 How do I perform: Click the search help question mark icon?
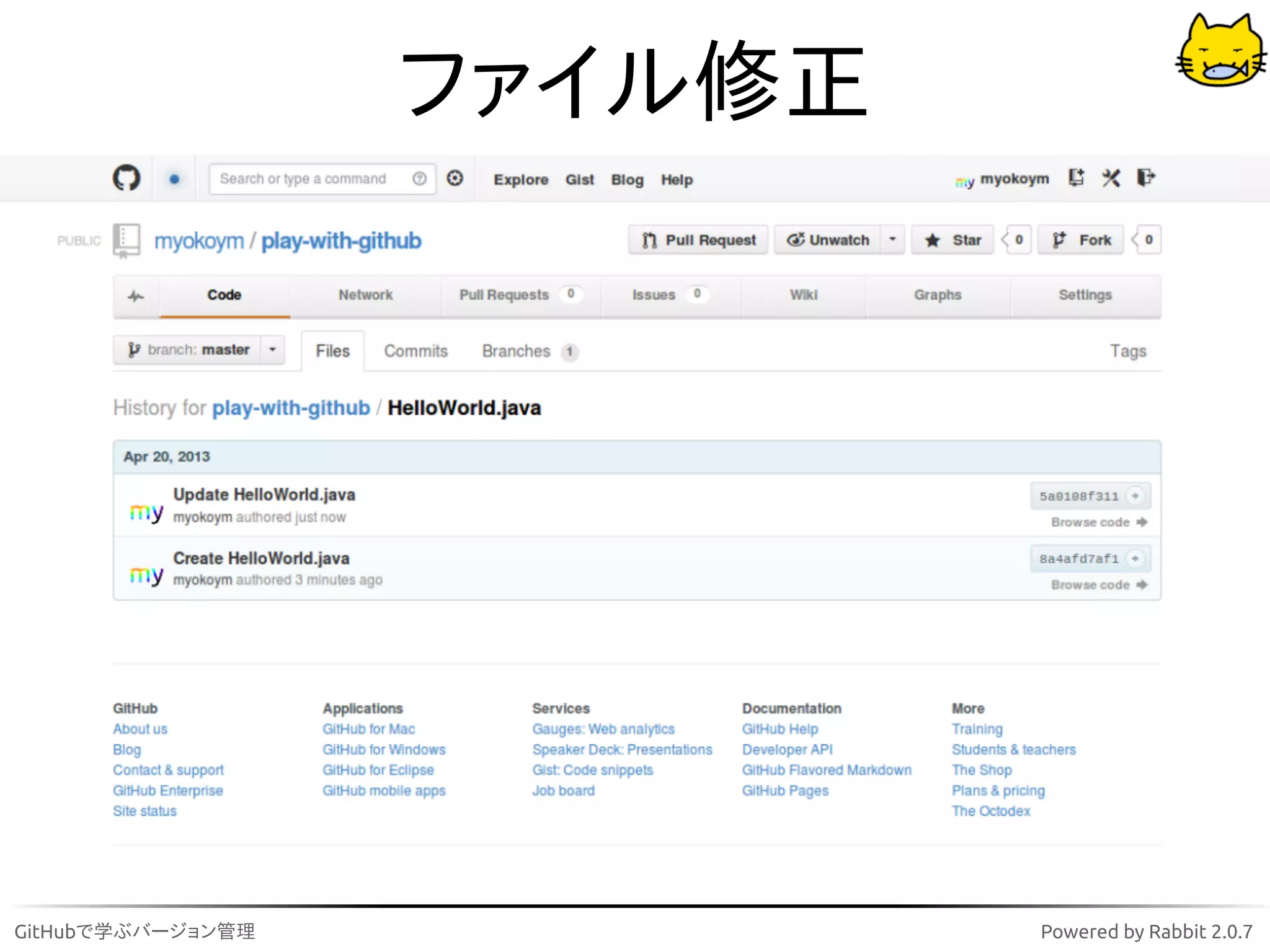[x=420, y=178]
